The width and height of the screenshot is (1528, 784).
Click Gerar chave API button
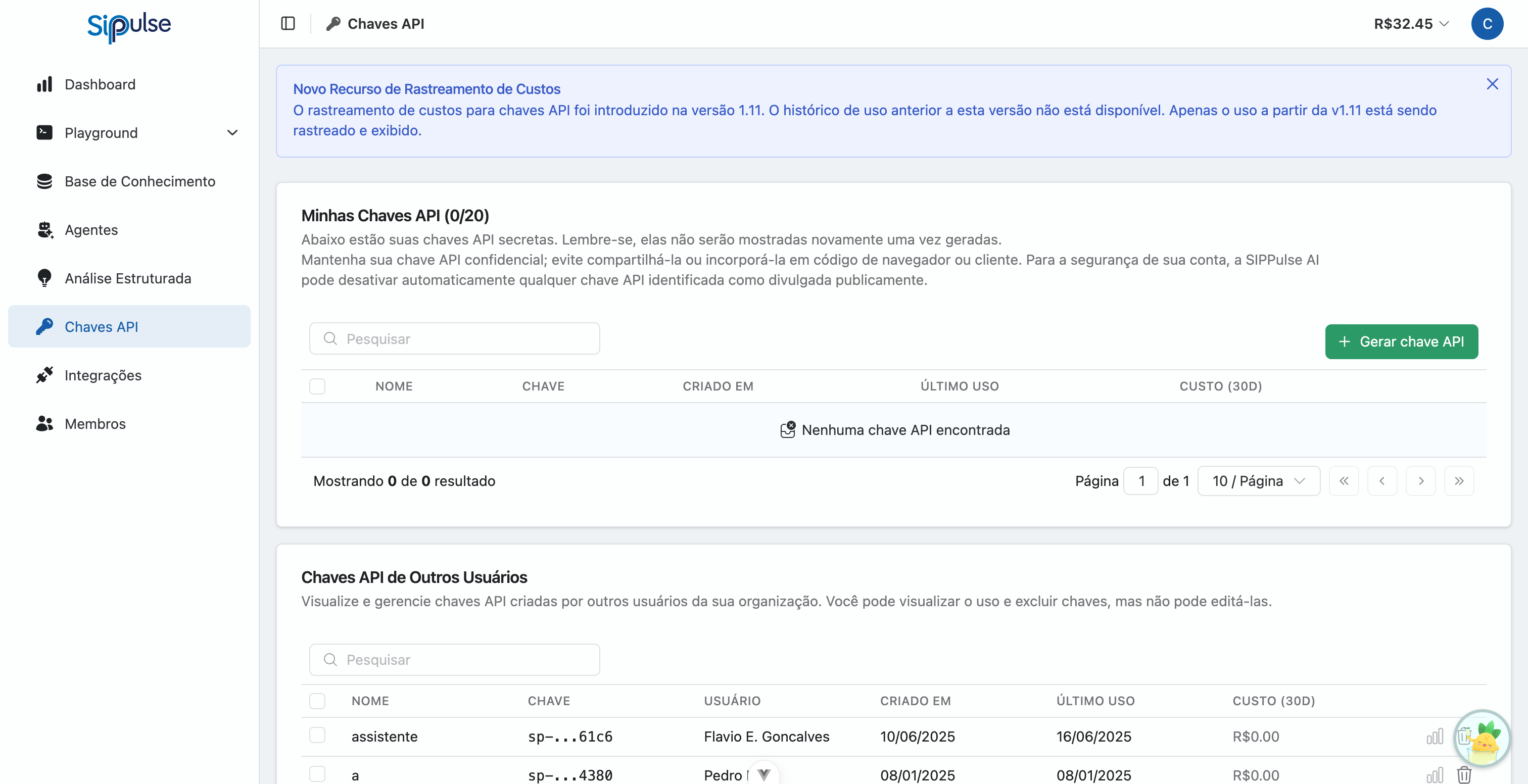tap(1401, 341)
